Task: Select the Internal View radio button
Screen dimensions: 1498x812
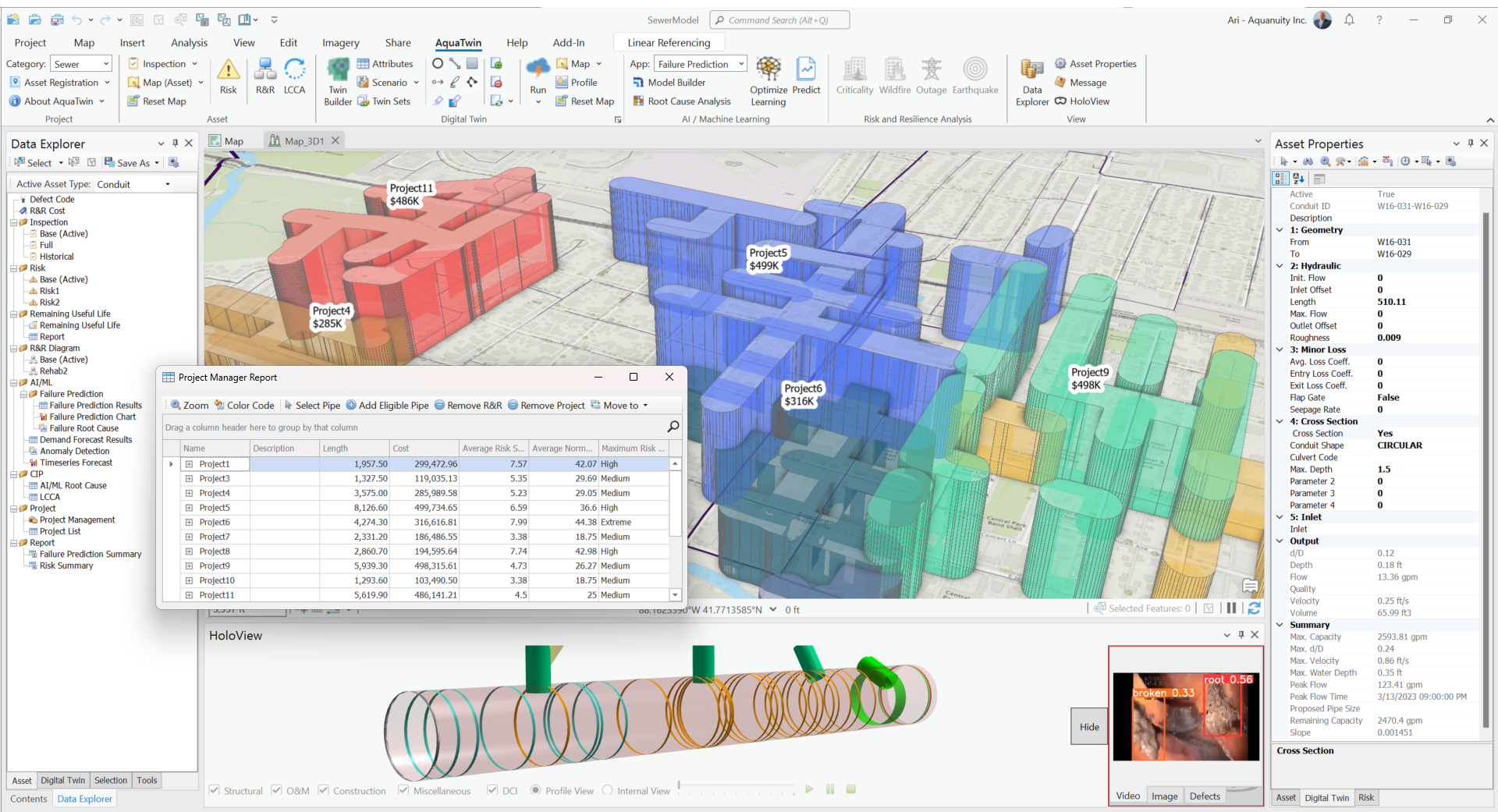Action: click(x=608, y=790)
